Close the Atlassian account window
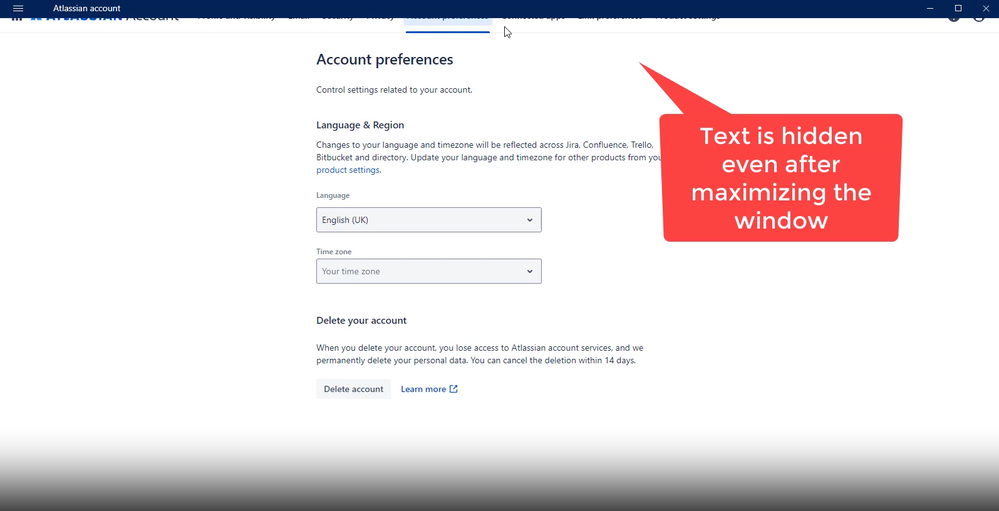 tap(985, 8)
